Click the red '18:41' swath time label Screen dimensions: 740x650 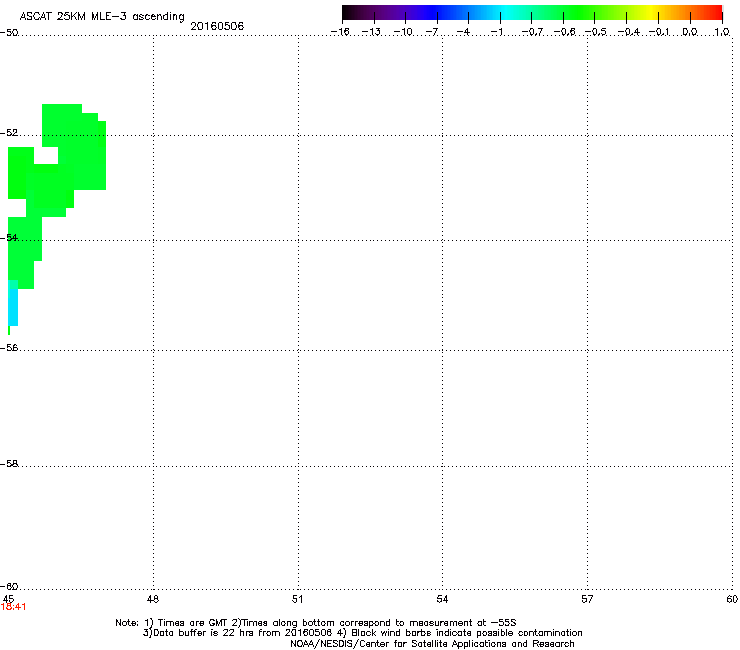(13, 607)
